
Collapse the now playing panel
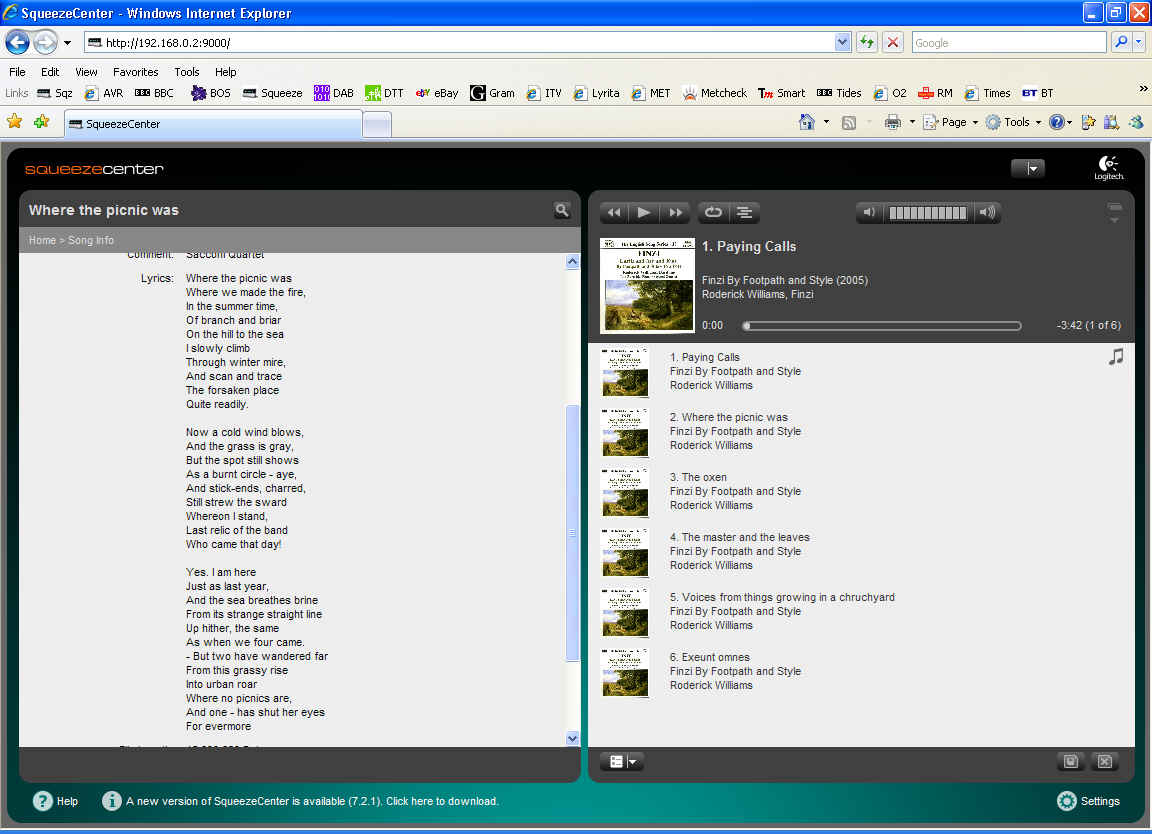pyautogui.click(x=1115, y=213)
